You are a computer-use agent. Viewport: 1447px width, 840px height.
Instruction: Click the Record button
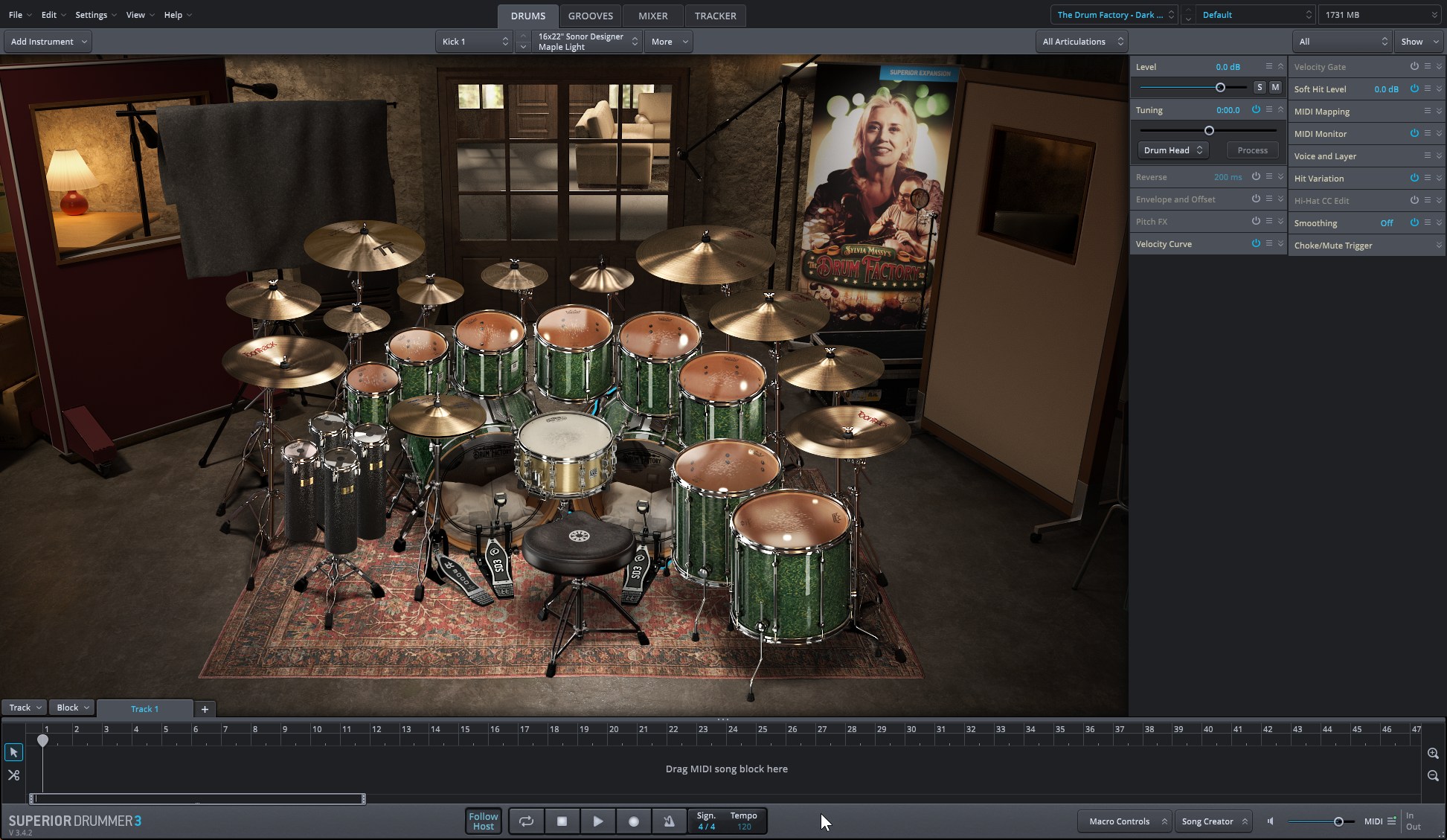pos(634,821)
